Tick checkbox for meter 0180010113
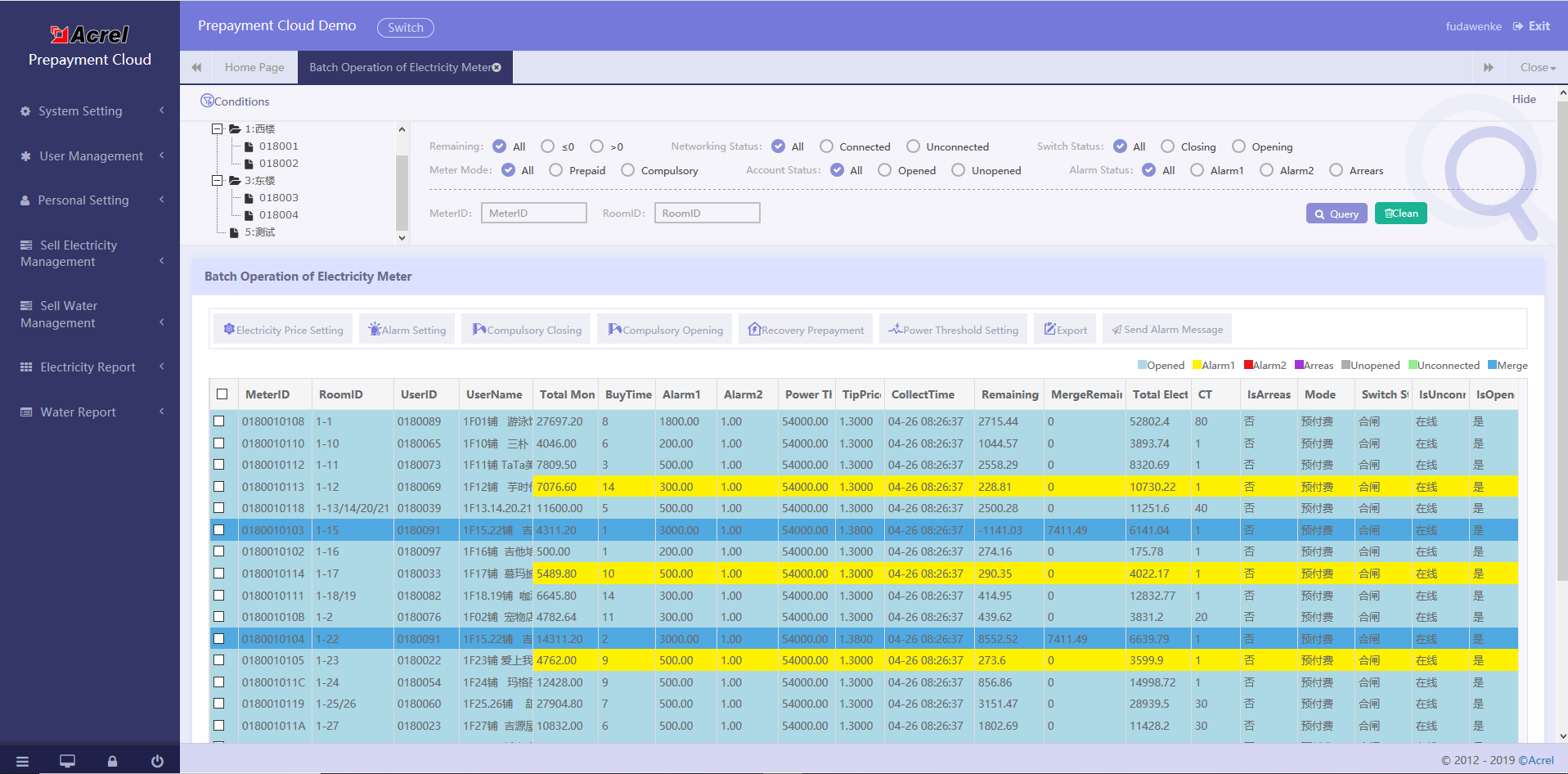The width and height of the screenshot is (1568, 774). click(218, 487)
